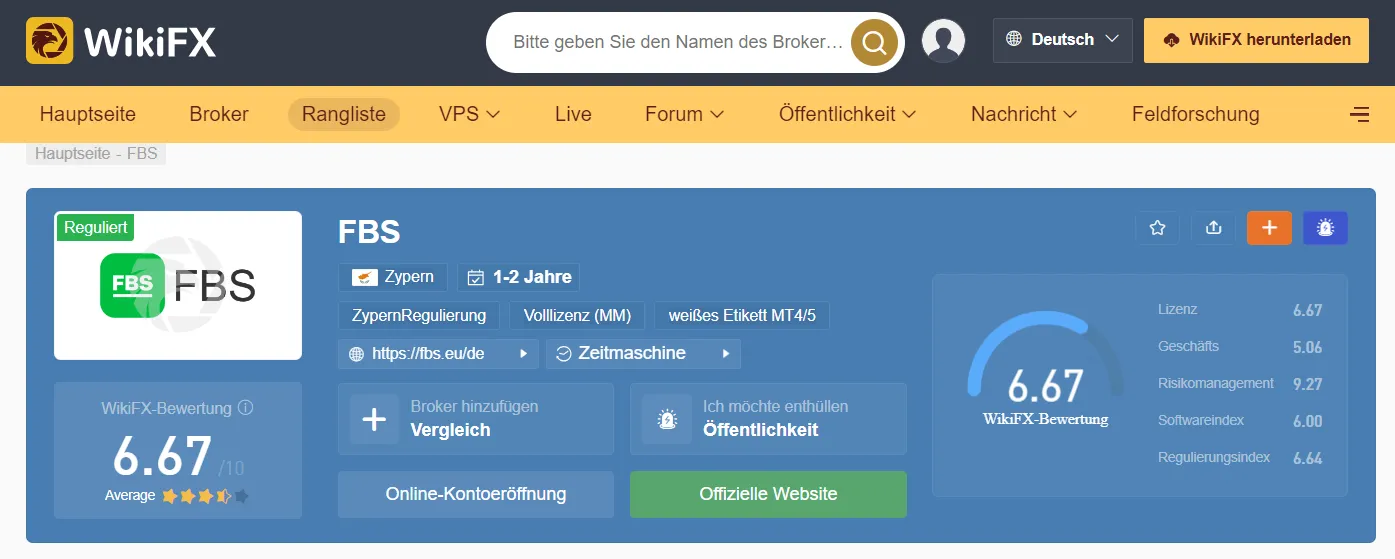This screenshot has height=559, width=1395.
Task: Add FBS to favorites with star icon
Action: pos(1157,228)
